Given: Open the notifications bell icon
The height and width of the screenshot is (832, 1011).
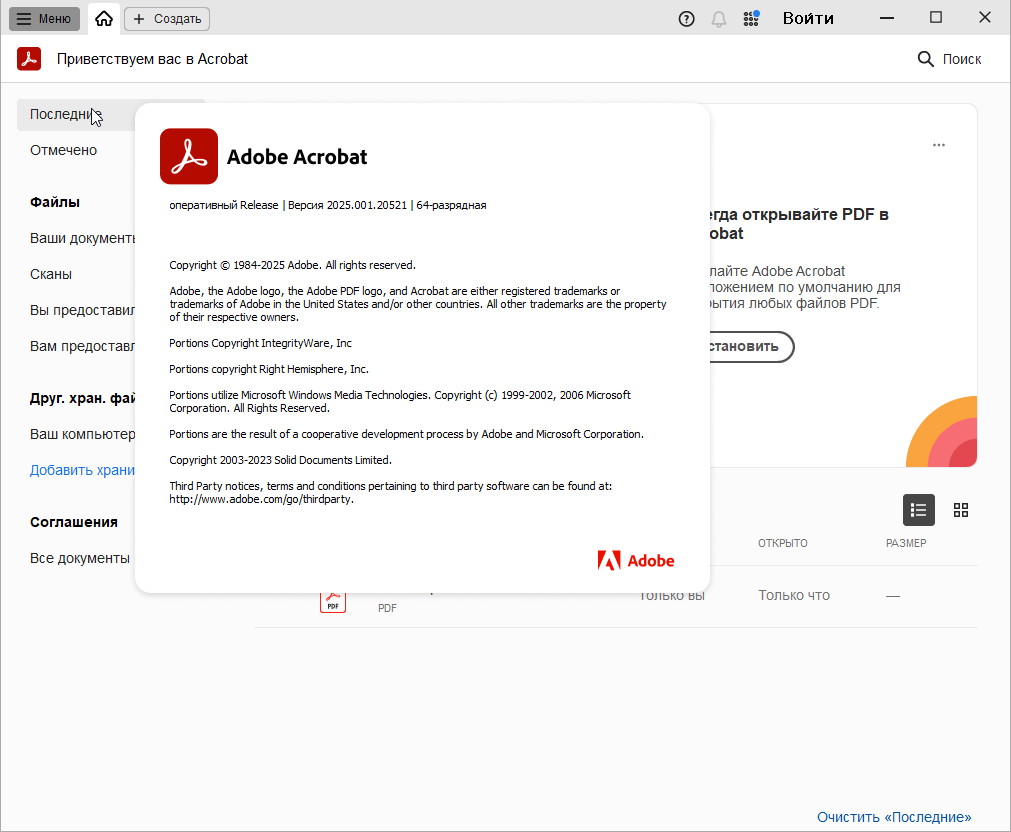Looking at the screenshot, I should [x=719, y=19].
